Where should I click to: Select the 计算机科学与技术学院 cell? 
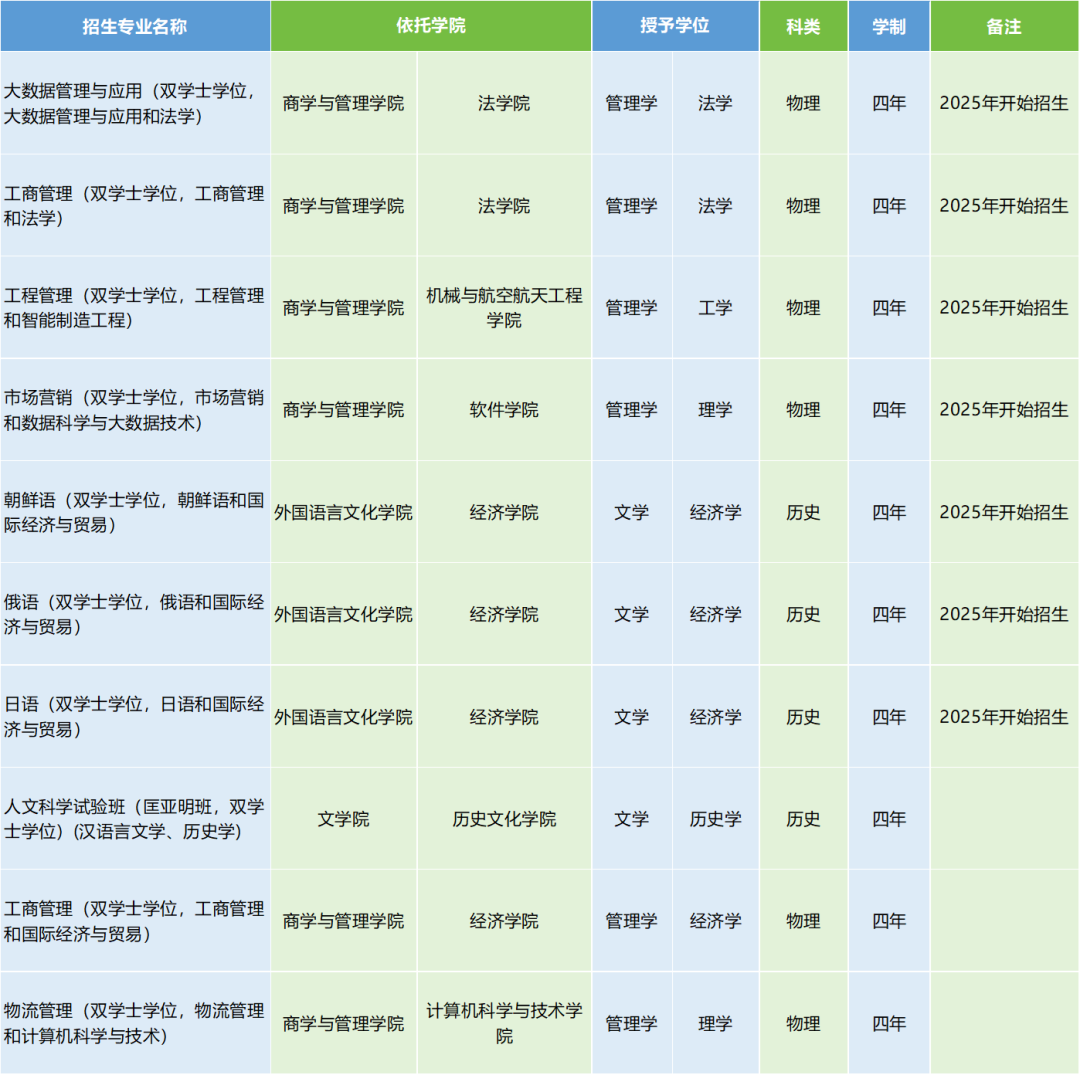pos(504,1023)
